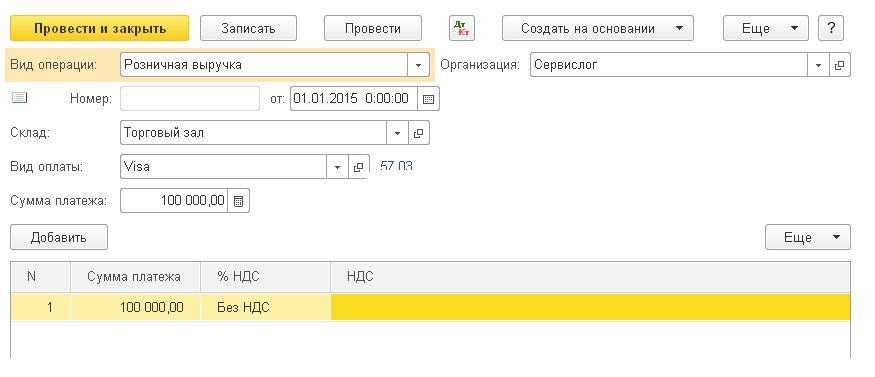Image resolution: width=875 pixels, height=377 pixels.
Task: Click the Сумма платежа input field
Action: click(x=174, y=201)
